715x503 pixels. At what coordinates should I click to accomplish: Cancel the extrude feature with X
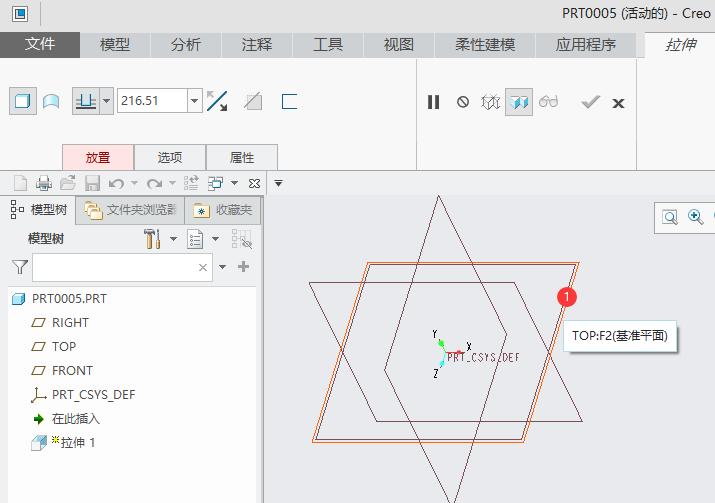(618, 104)
